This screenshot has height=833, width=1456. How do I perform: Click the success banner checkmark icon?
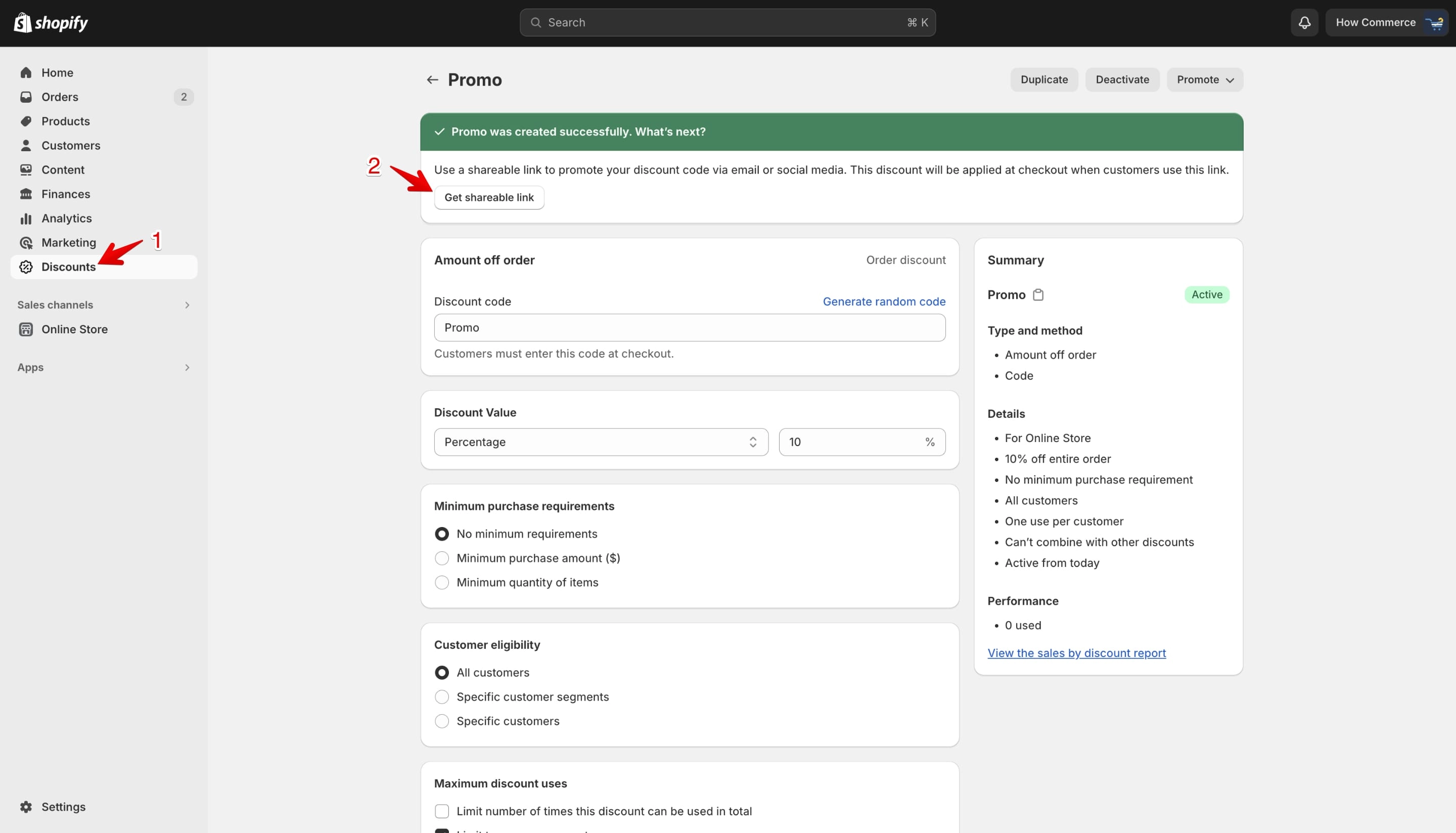click(x=439, y=131)
